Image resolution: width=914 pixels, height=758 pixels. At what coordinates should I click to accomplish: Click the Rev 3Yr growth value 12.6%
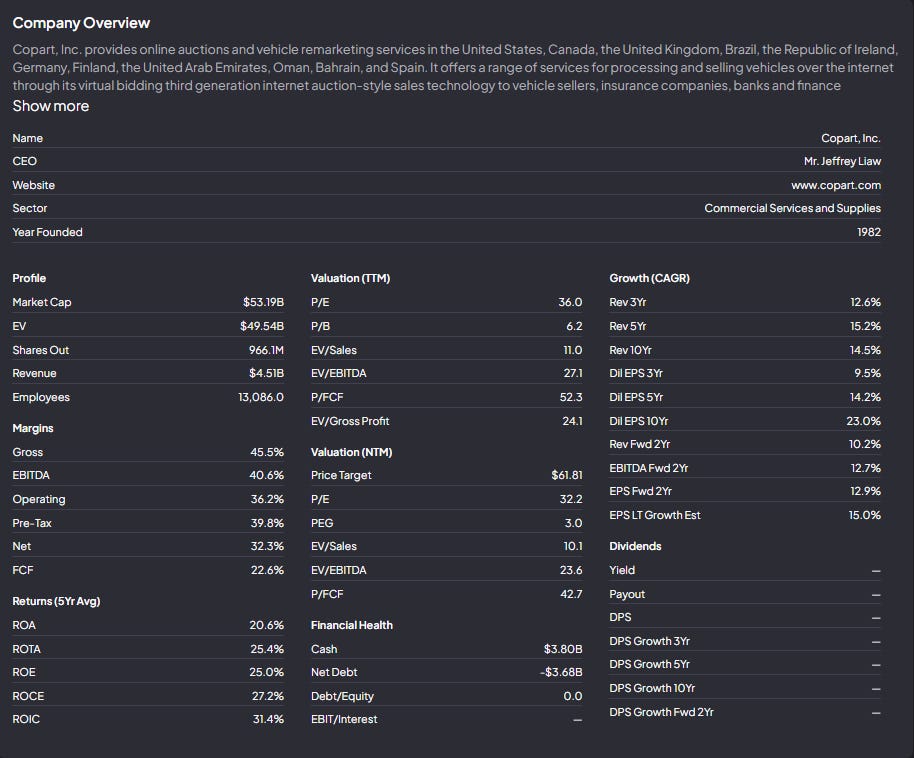[x=865, y=302]
